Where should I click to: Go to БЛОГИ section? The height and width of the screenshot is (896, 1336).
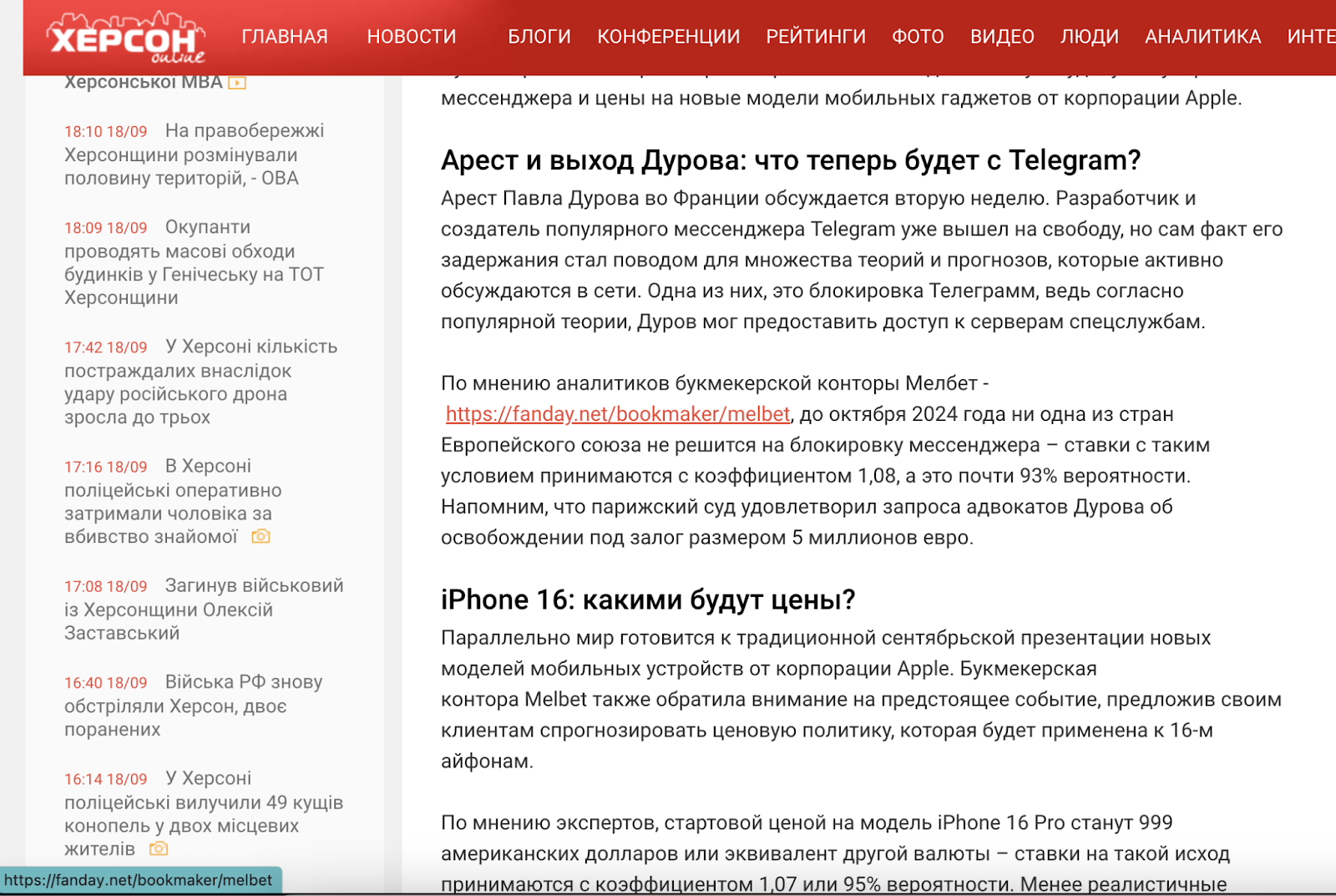click(x=539, y=37)
